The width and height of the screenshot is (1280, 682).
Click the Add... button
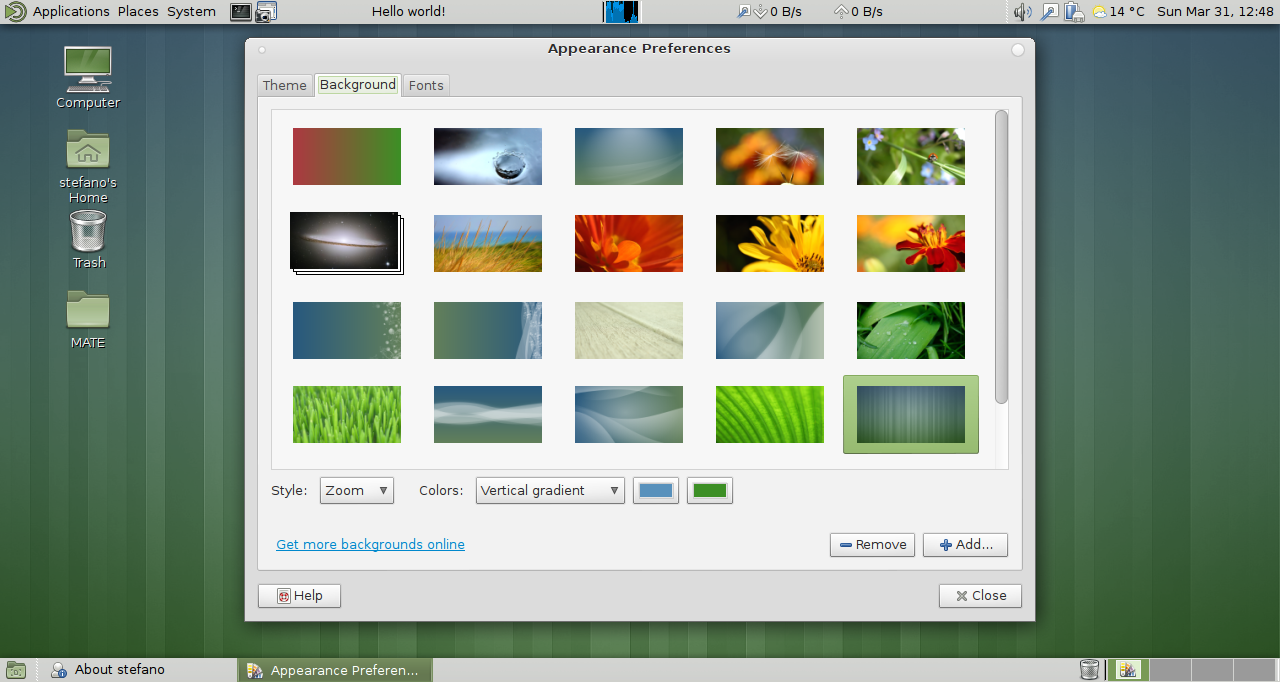pyautogui.click(x=965, y=545)
